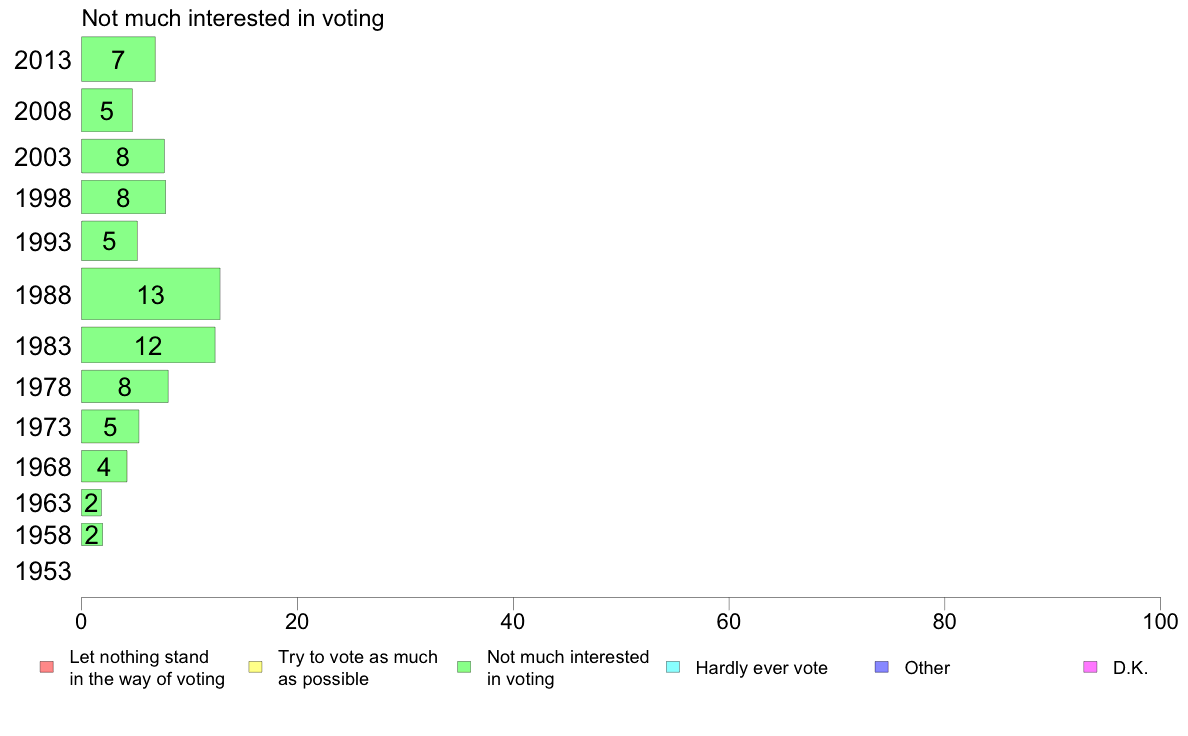Image resolution: width=1188 pixels, height=736 pixels.
Task: Click the chart title 'Not much interested in voting'
Action: [233, 18]
